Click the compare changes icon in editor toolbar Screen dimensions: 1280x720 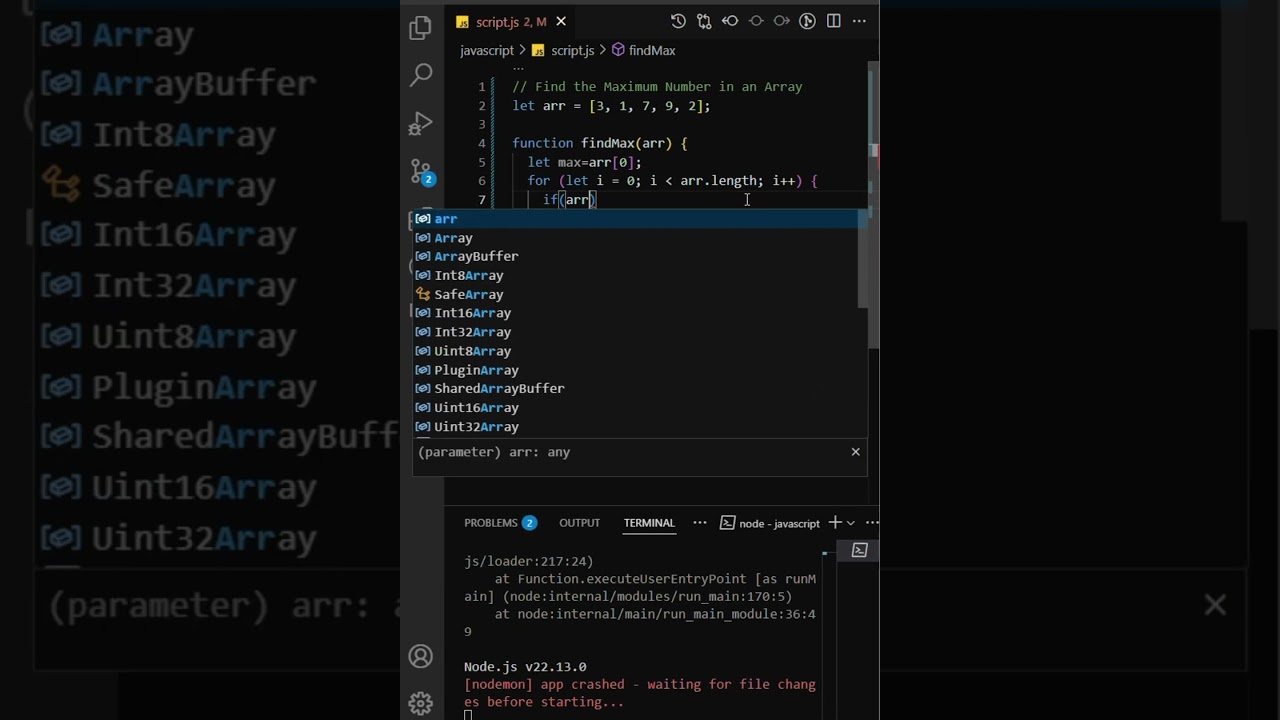pos(704,21)
